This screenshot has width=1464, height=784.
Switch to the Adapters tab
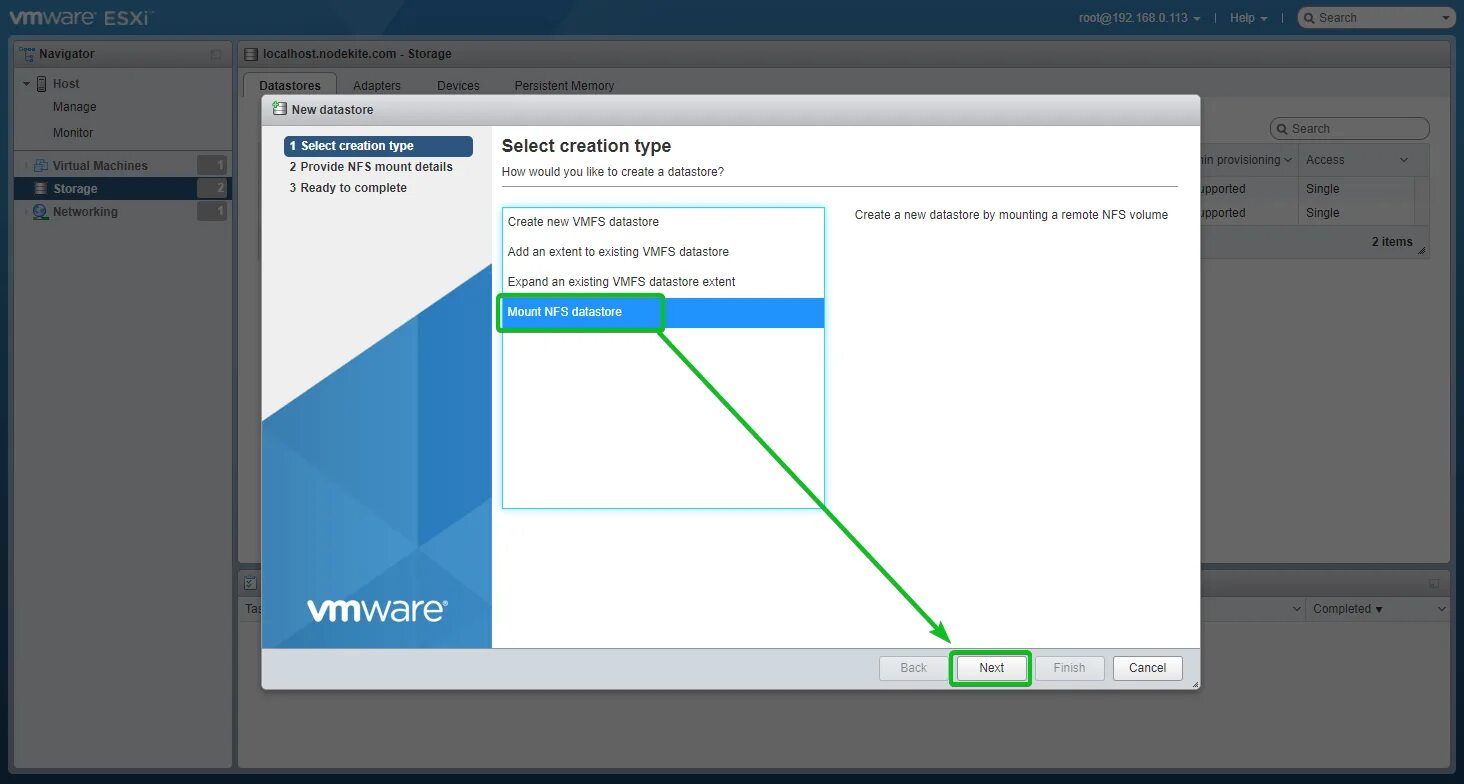tap(377, 86)
